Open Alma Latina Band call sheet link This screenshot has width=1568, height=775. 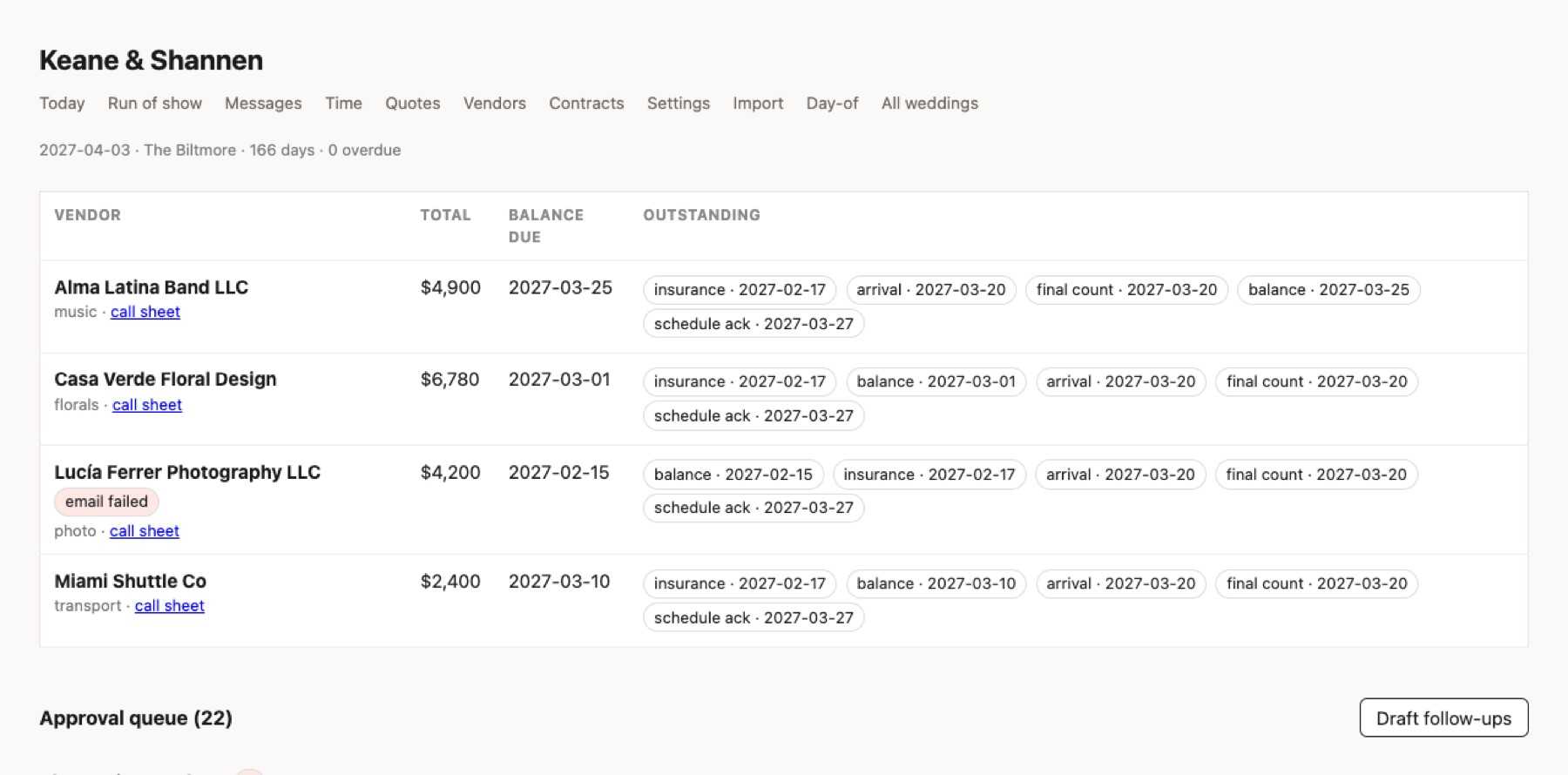(145, 312)
